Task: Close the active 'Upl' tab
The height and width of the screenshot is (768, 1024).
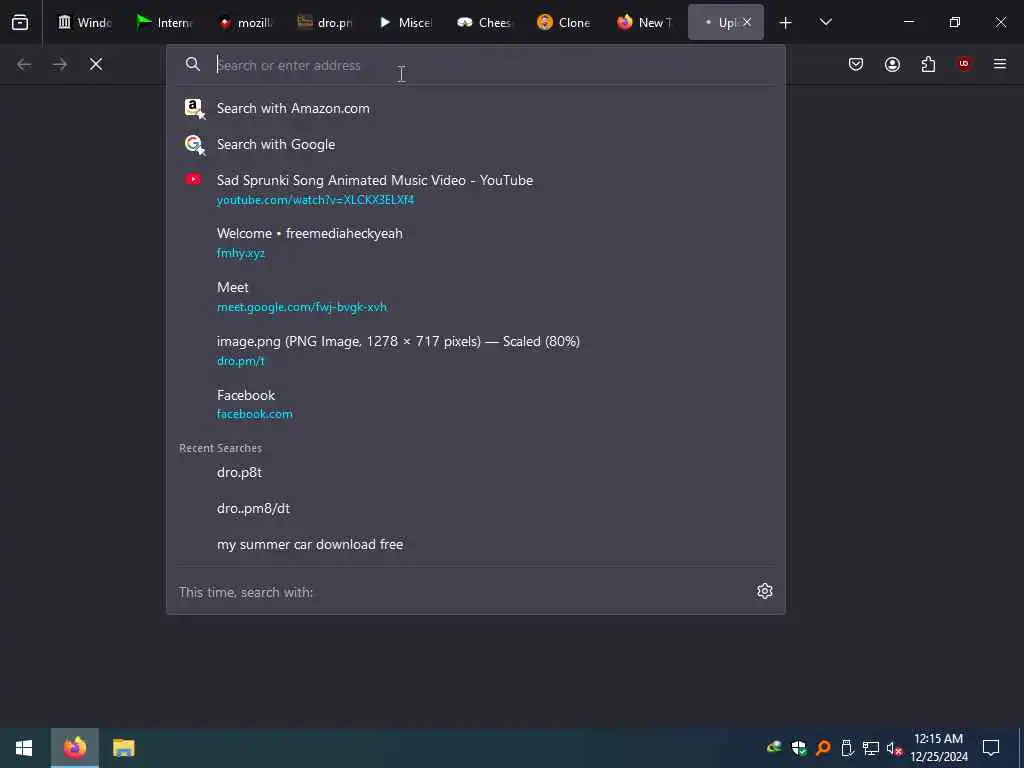Action: pos(747,22)
